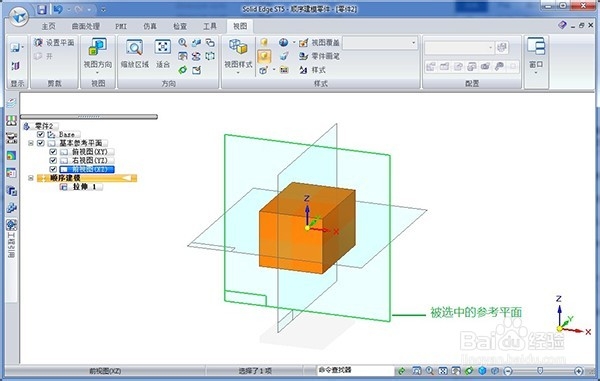Open the combo box beside 视图覆盖
Screen dimensions: 600x381
click(380, 43)
